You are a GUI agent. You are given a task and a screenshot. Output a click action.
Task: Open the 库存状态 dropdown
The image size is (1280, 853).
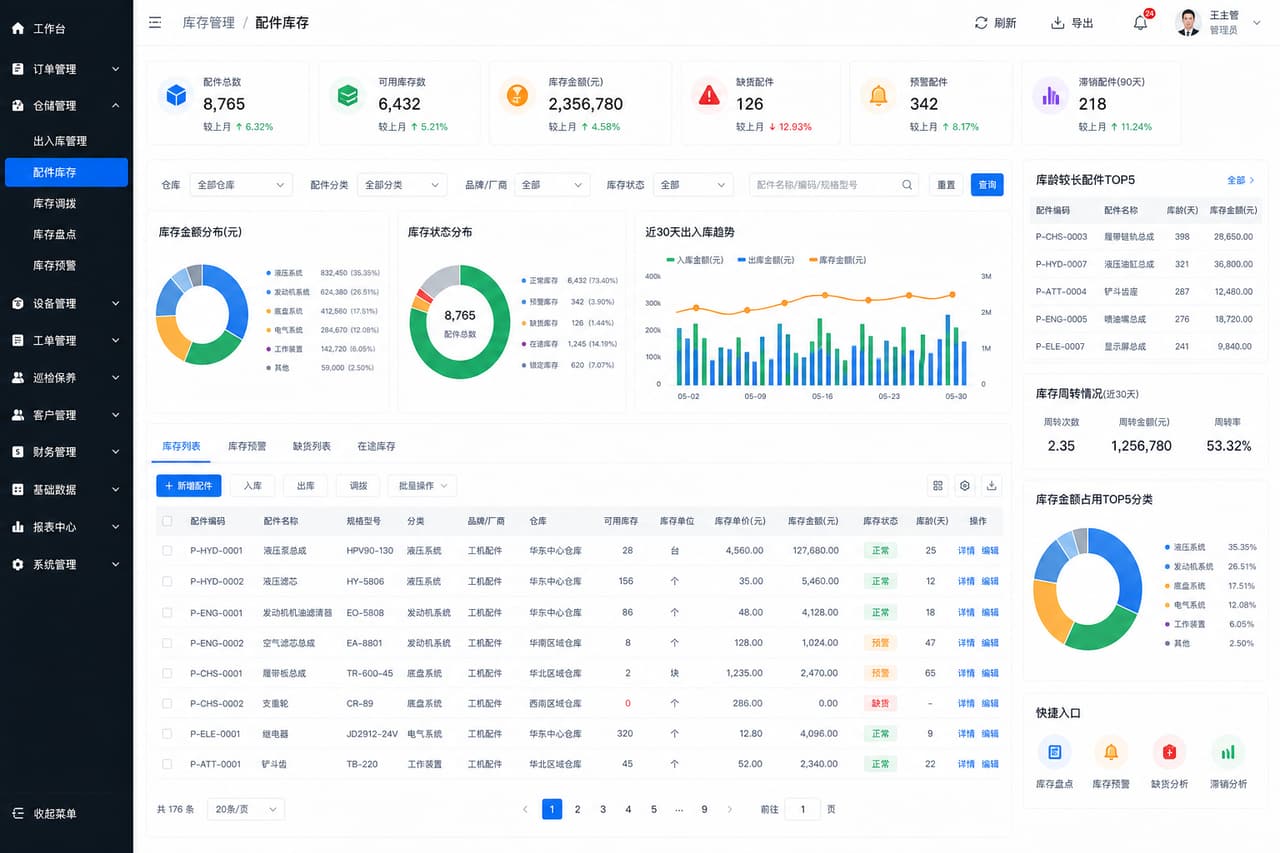tap(693, 185)
